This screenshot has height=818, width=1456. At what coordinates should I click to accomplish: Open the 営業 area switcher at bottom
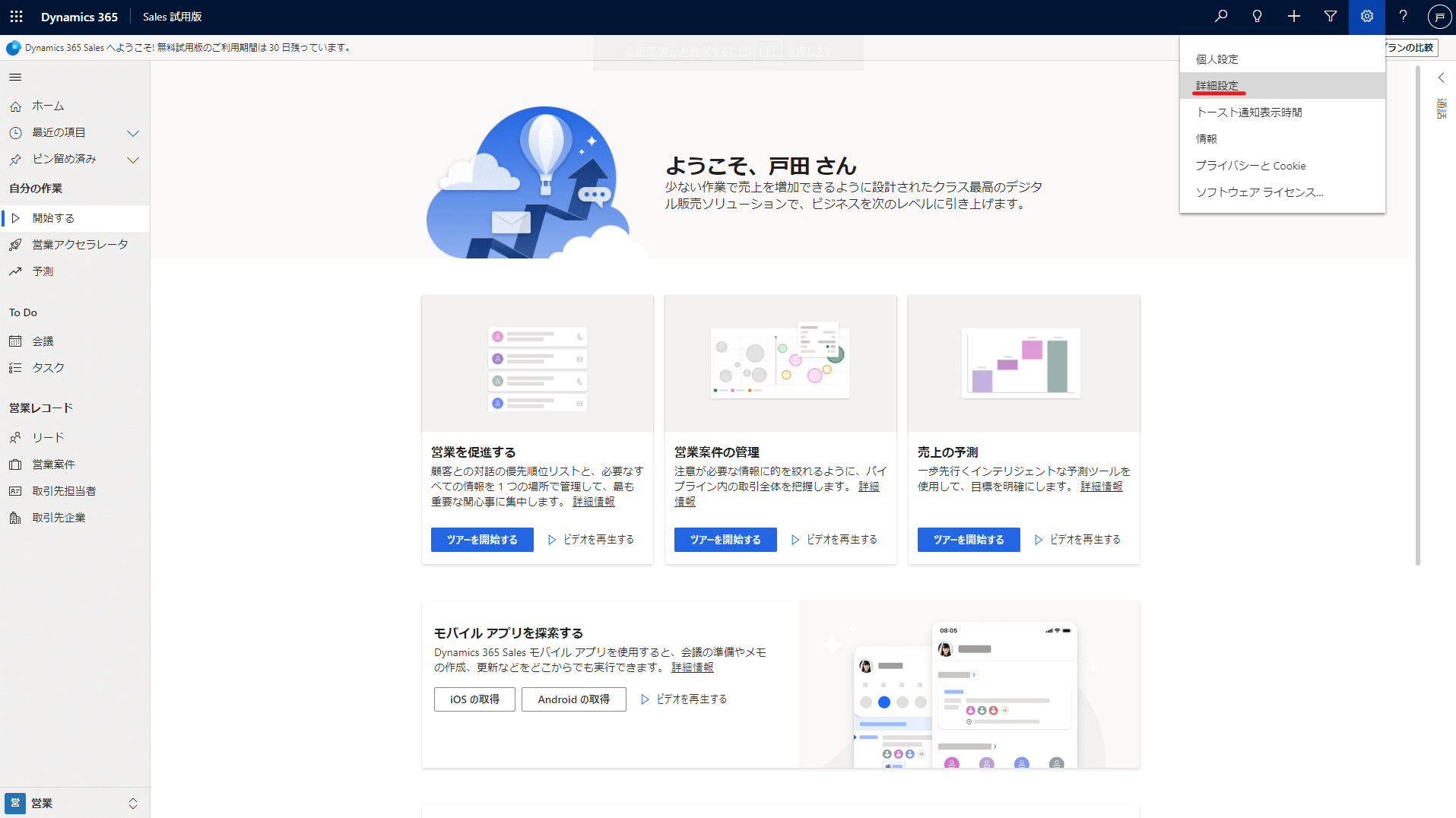75,803
